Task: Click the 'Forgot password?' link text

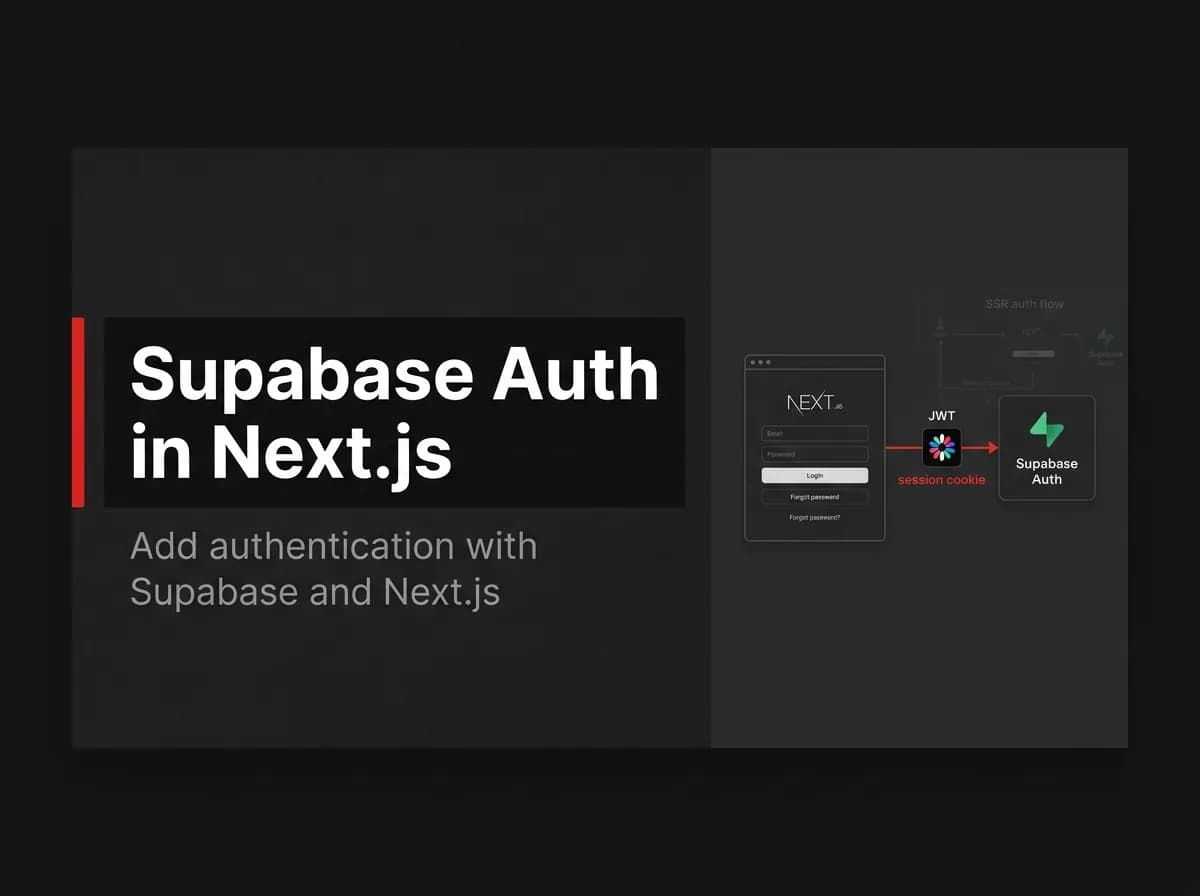Action: (x=815, y=518)
